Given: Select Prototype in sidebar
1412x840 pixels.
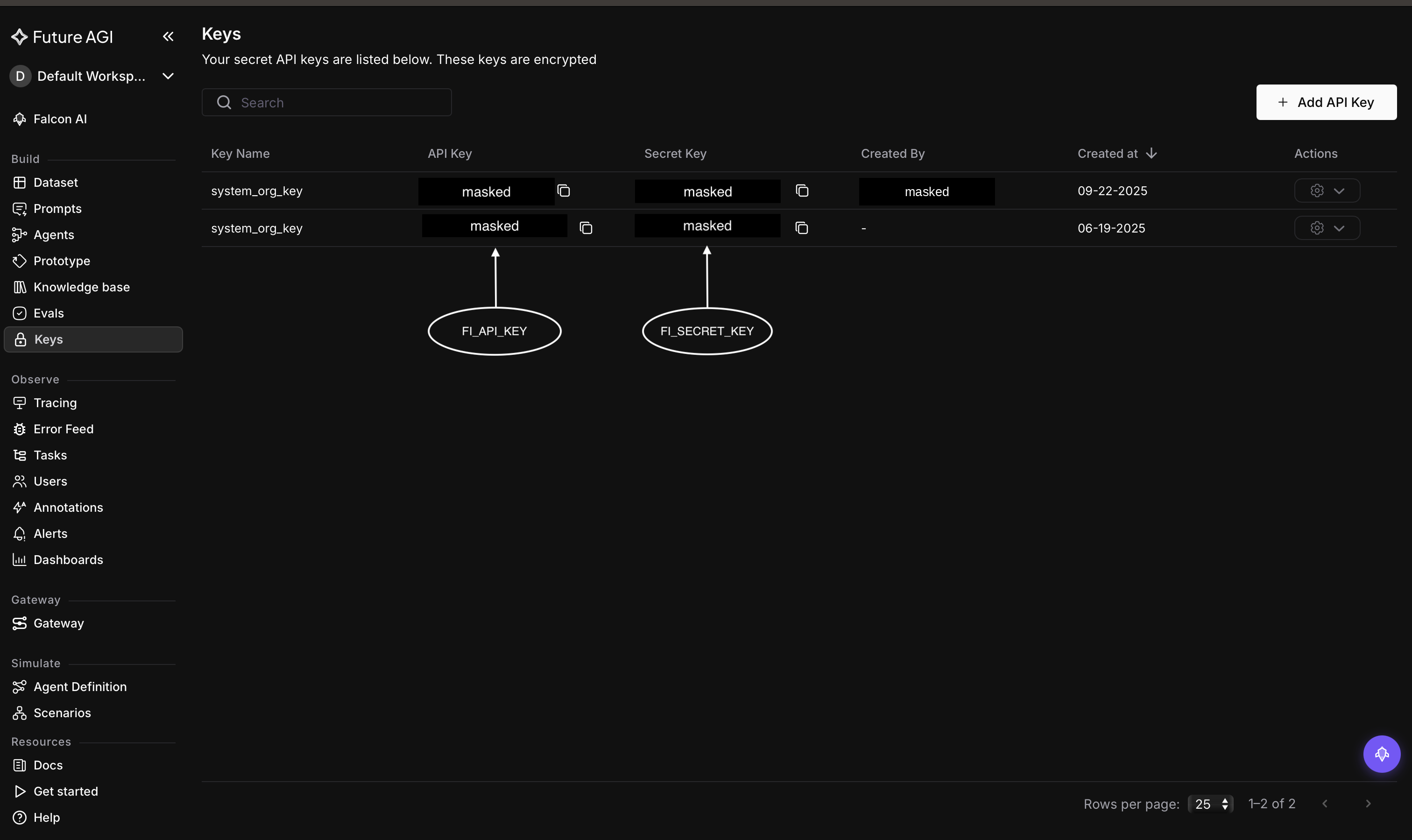Looking at the screenshot, I should tap(61, 261).
